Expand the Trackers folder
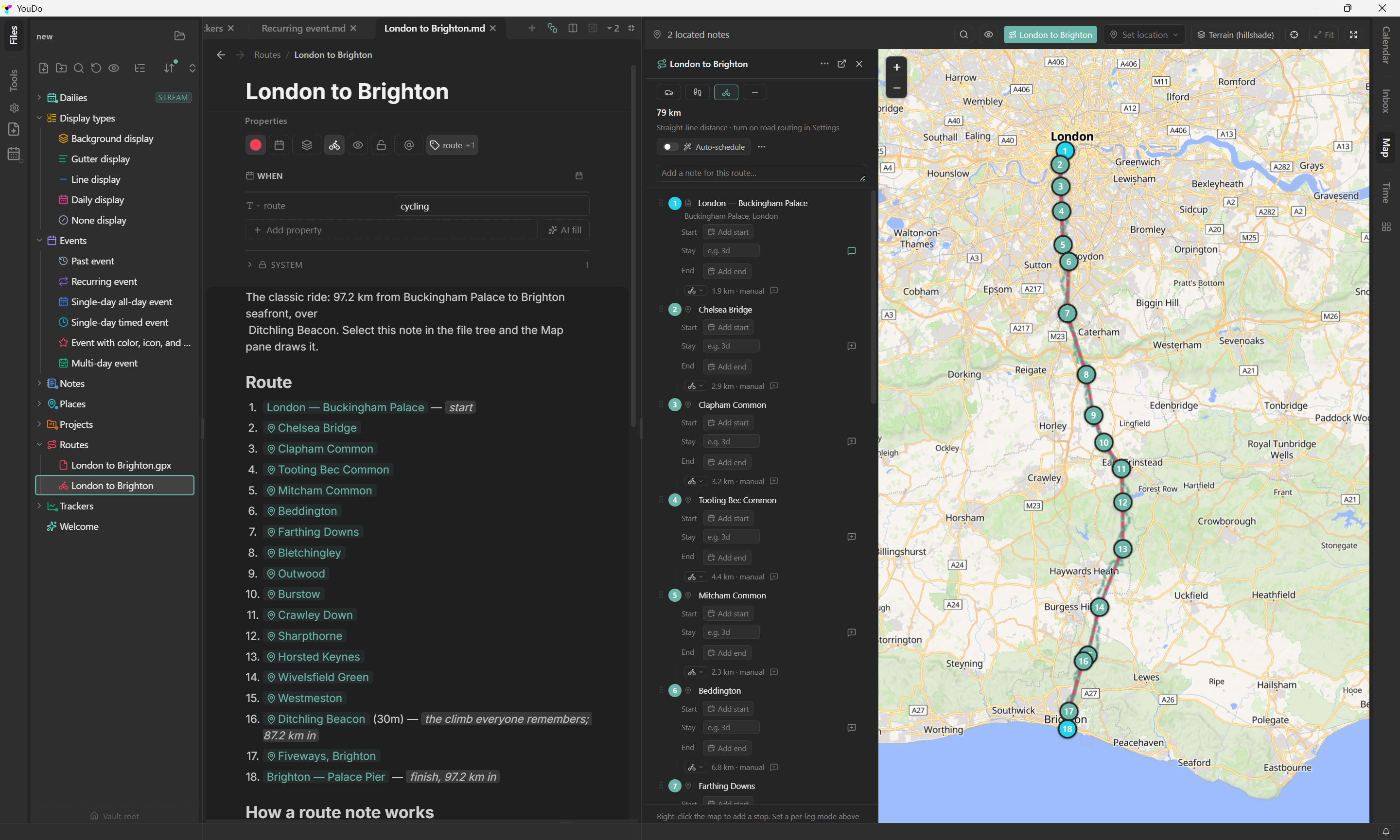Viewport: 1400px width, 840px height. tap(39, 506)
